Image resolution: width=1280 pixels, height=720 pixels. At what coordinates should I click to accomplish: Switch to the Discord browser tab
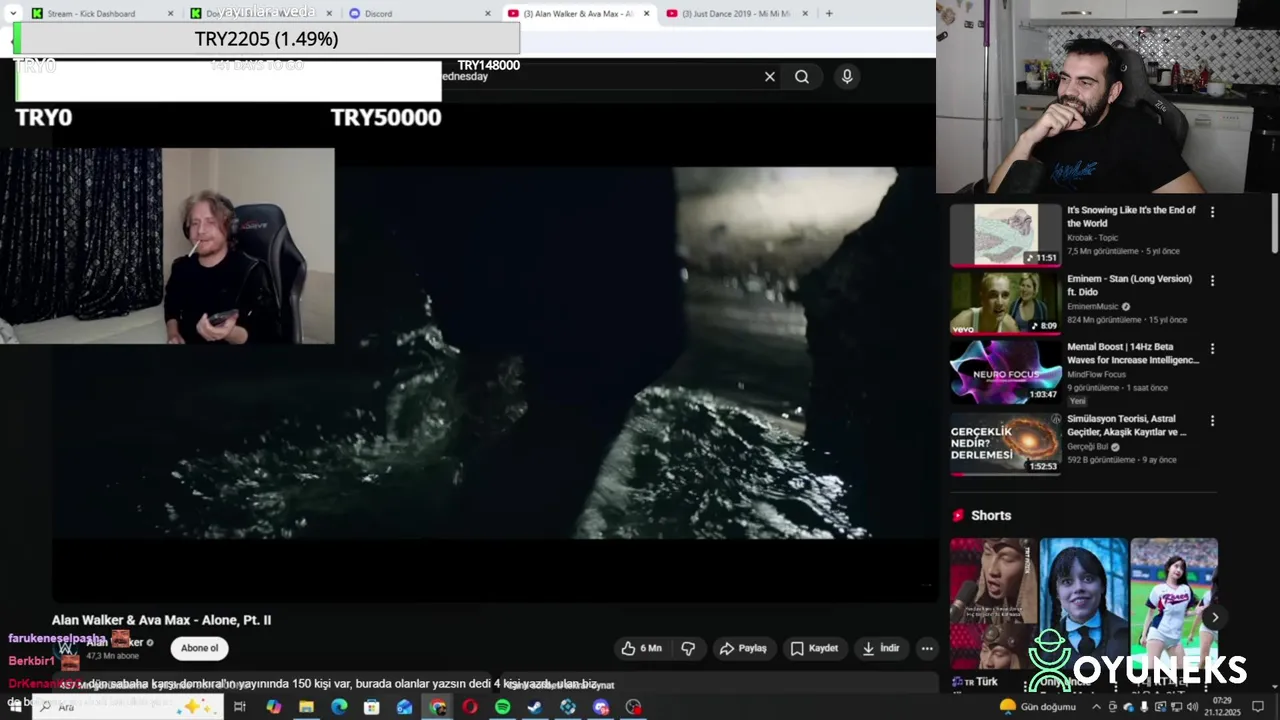[418, 13]
